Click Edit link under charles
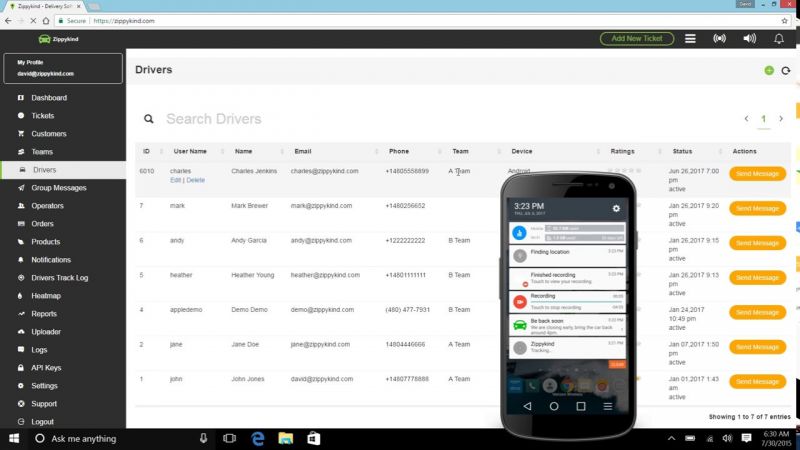 click(x=176, y=180)
